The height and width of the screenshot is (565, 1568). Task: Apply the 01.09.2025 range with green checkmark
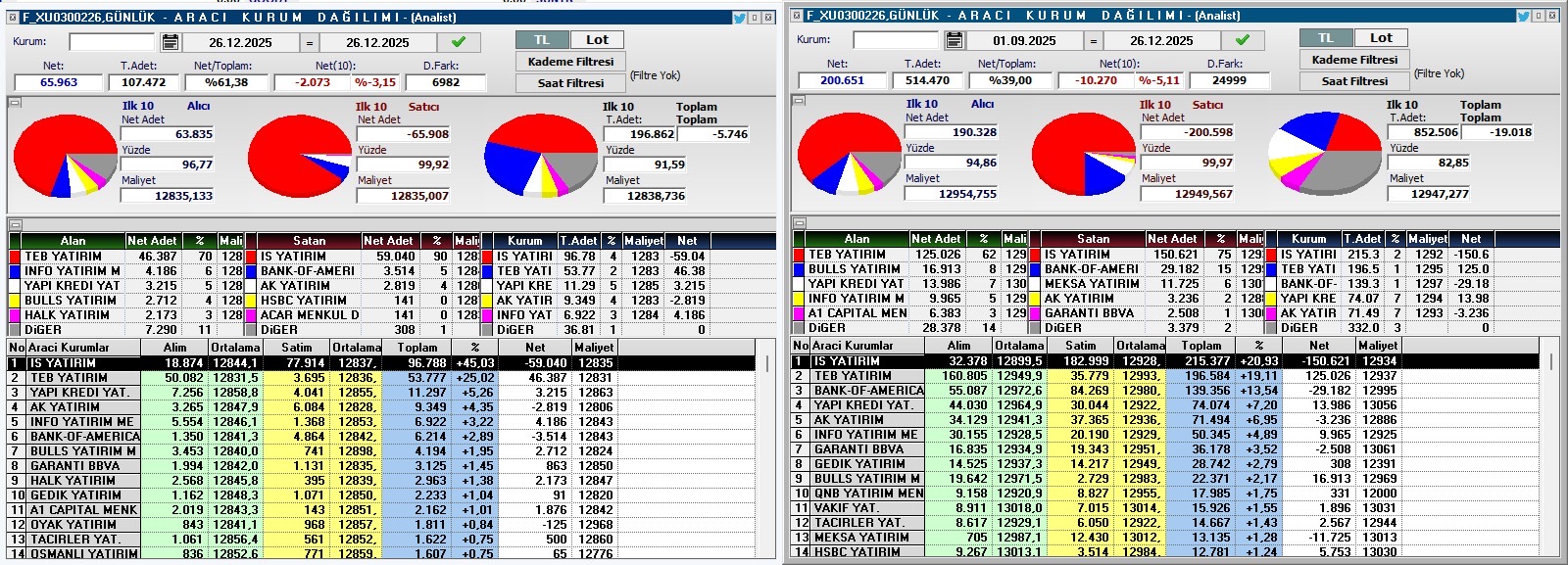coord(1243,40)
